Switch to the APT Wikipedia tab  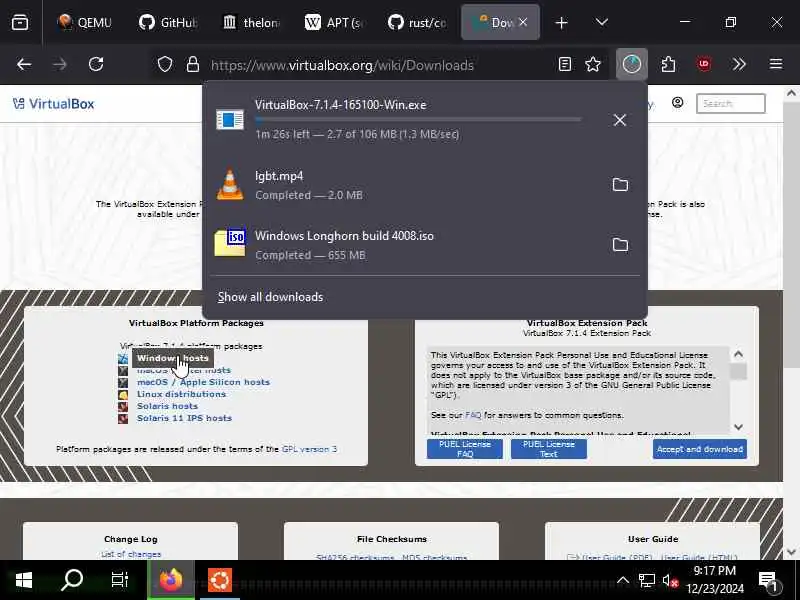333,22
